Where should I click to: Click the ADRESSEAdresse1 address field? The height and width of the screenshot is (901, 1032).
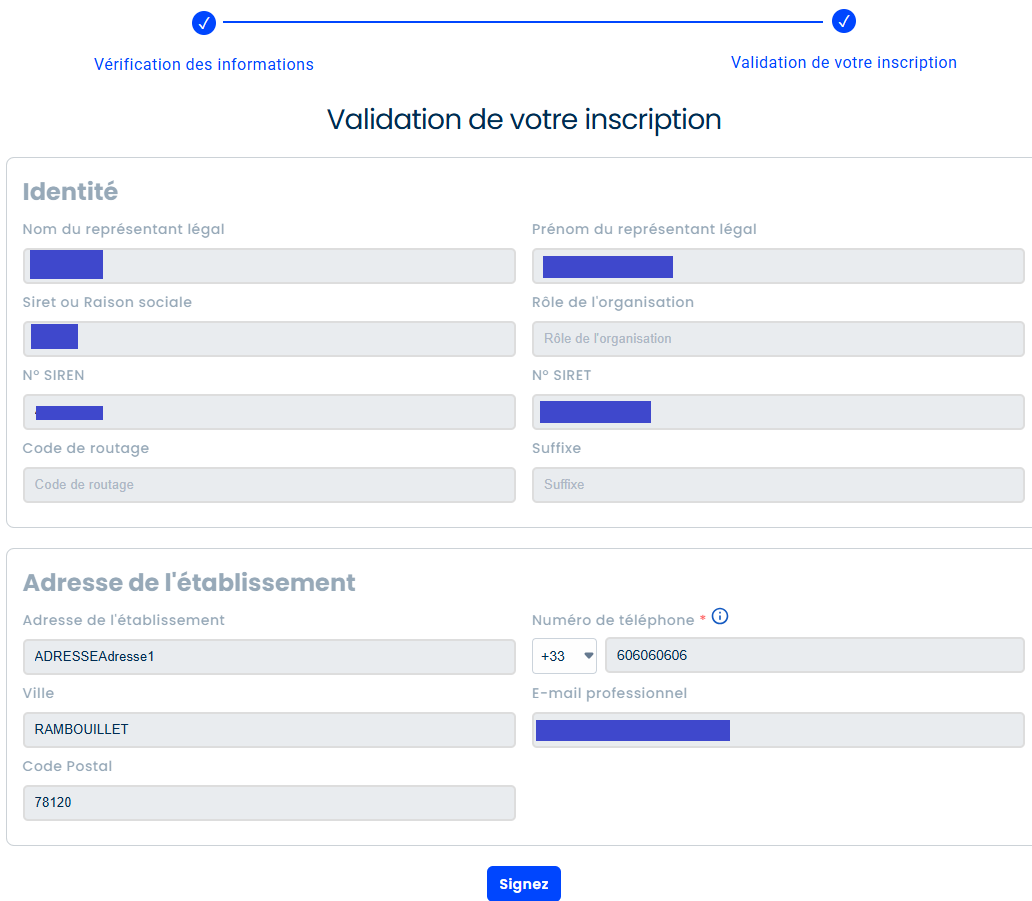[269, 657]
